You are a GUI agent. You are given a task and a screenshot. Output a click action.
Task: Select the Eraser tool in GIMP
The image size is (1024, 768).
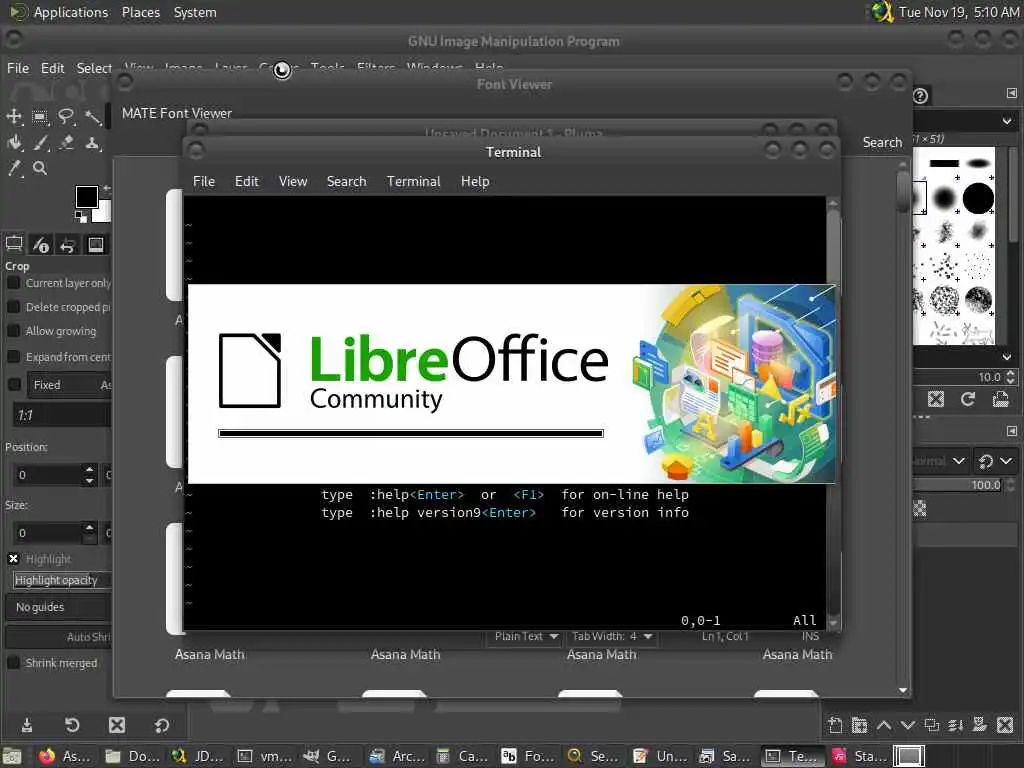(66, 142)
